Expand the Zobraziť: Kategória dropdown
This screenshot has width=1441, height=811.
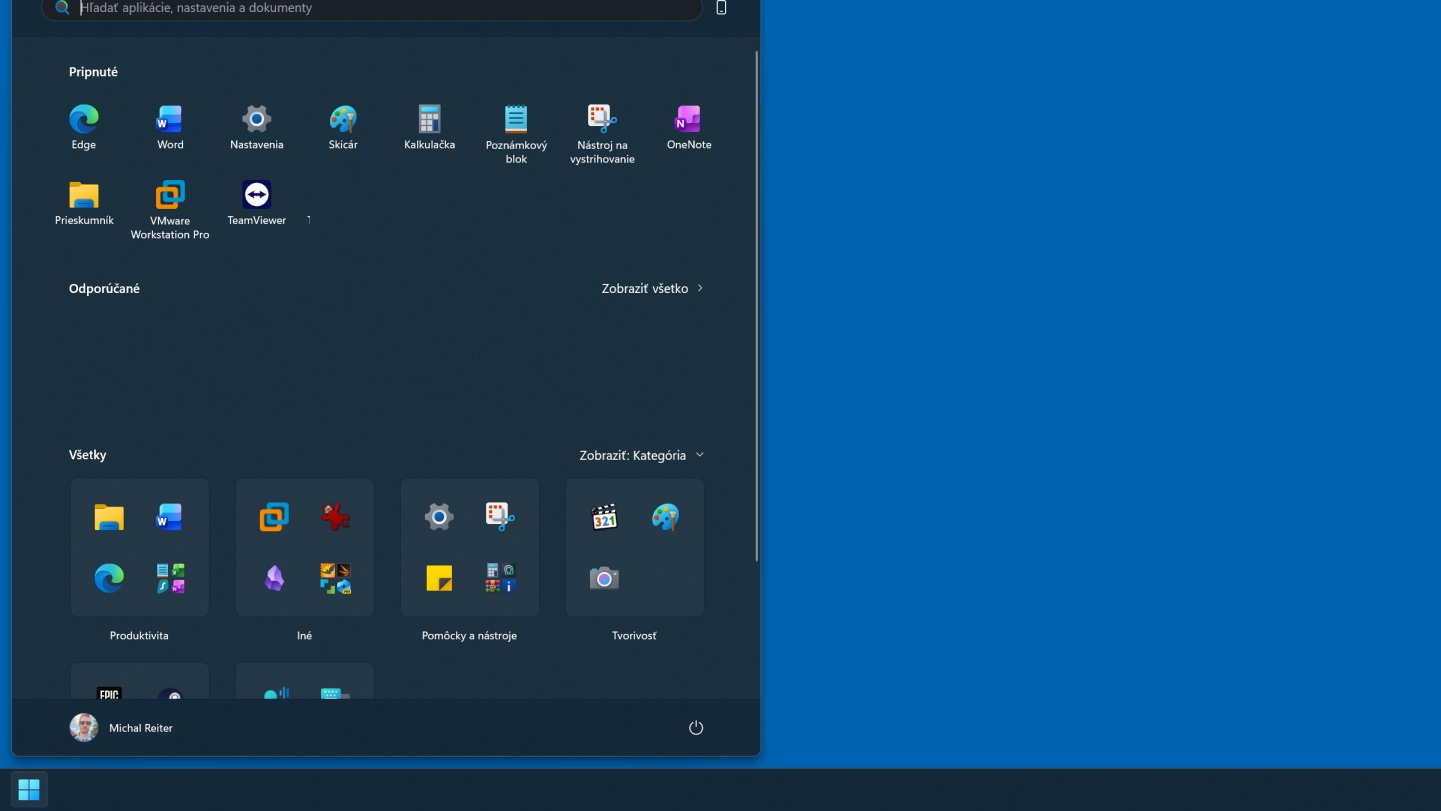(x=641, y=455)
